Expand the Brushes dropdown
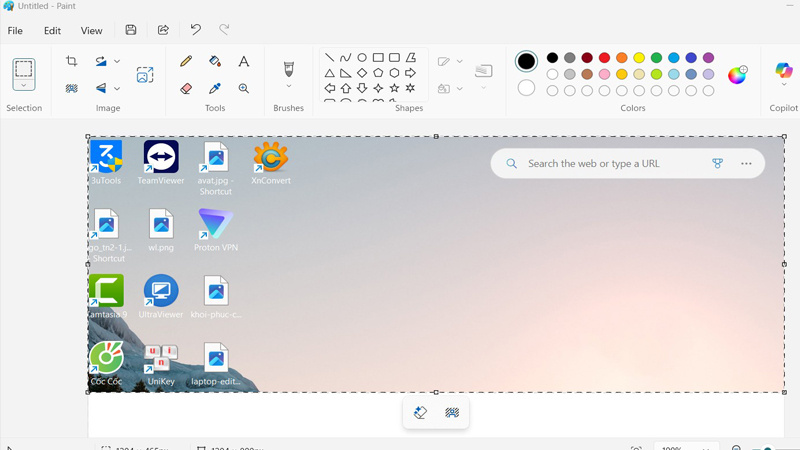800x450 pixels. [289, 87]
